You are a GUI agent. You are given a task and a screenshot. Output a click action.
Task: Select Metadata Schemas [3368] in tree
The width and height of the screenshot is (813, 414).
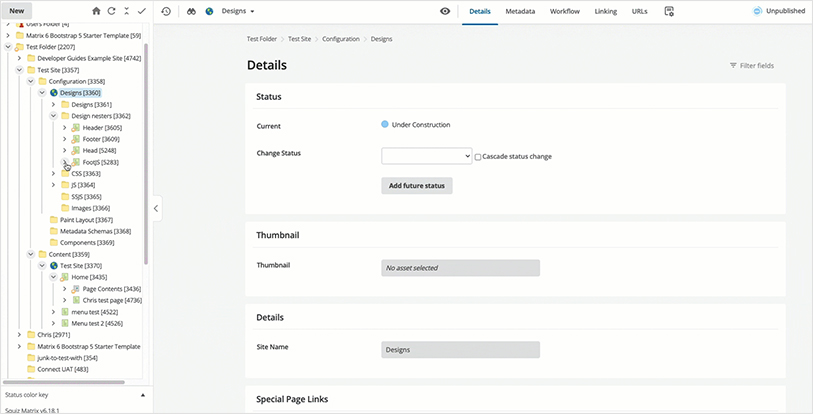(x=95, y=231)
